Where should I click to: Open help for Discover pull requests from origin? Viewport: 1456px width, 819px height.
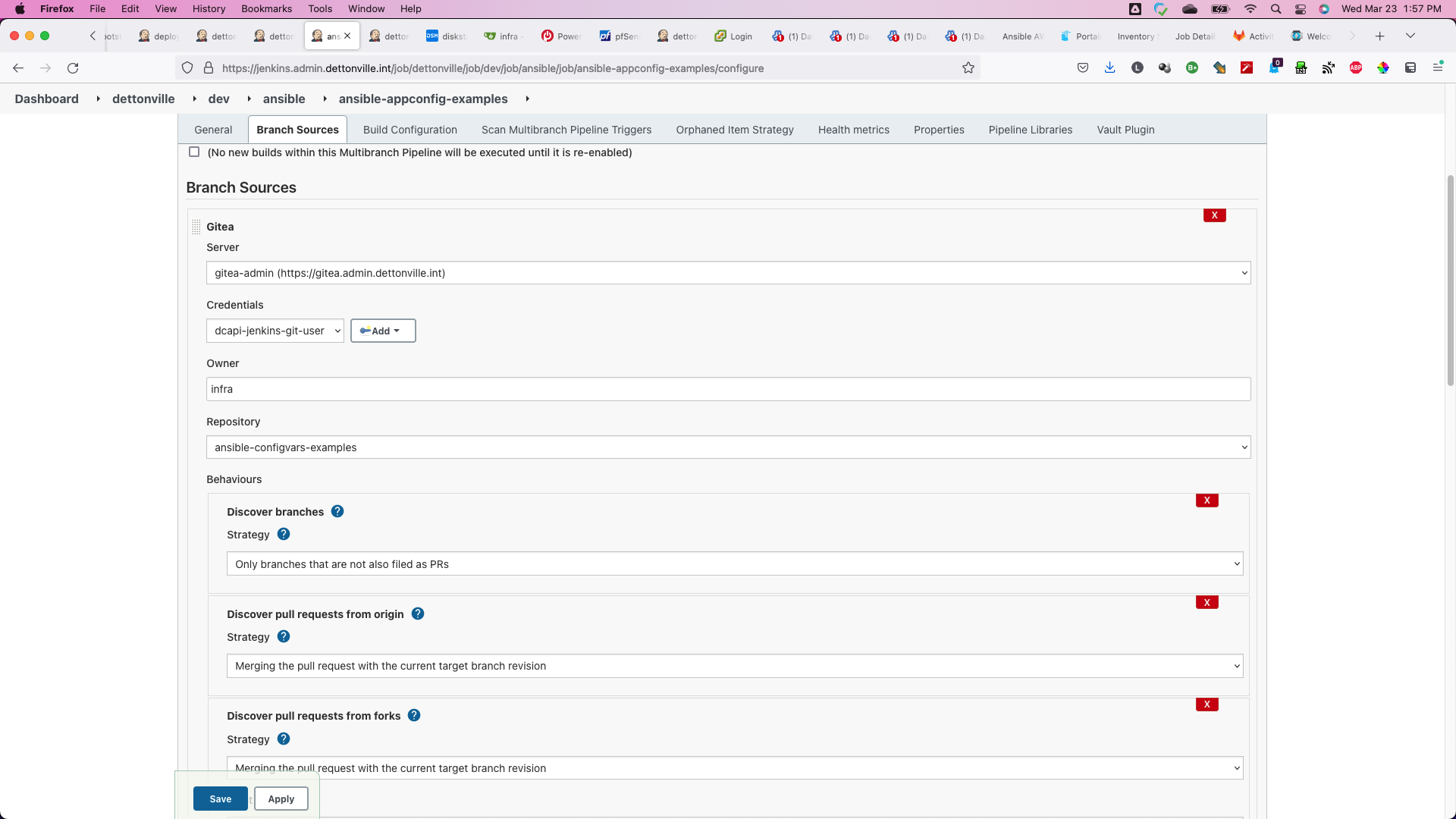(418, 614)
